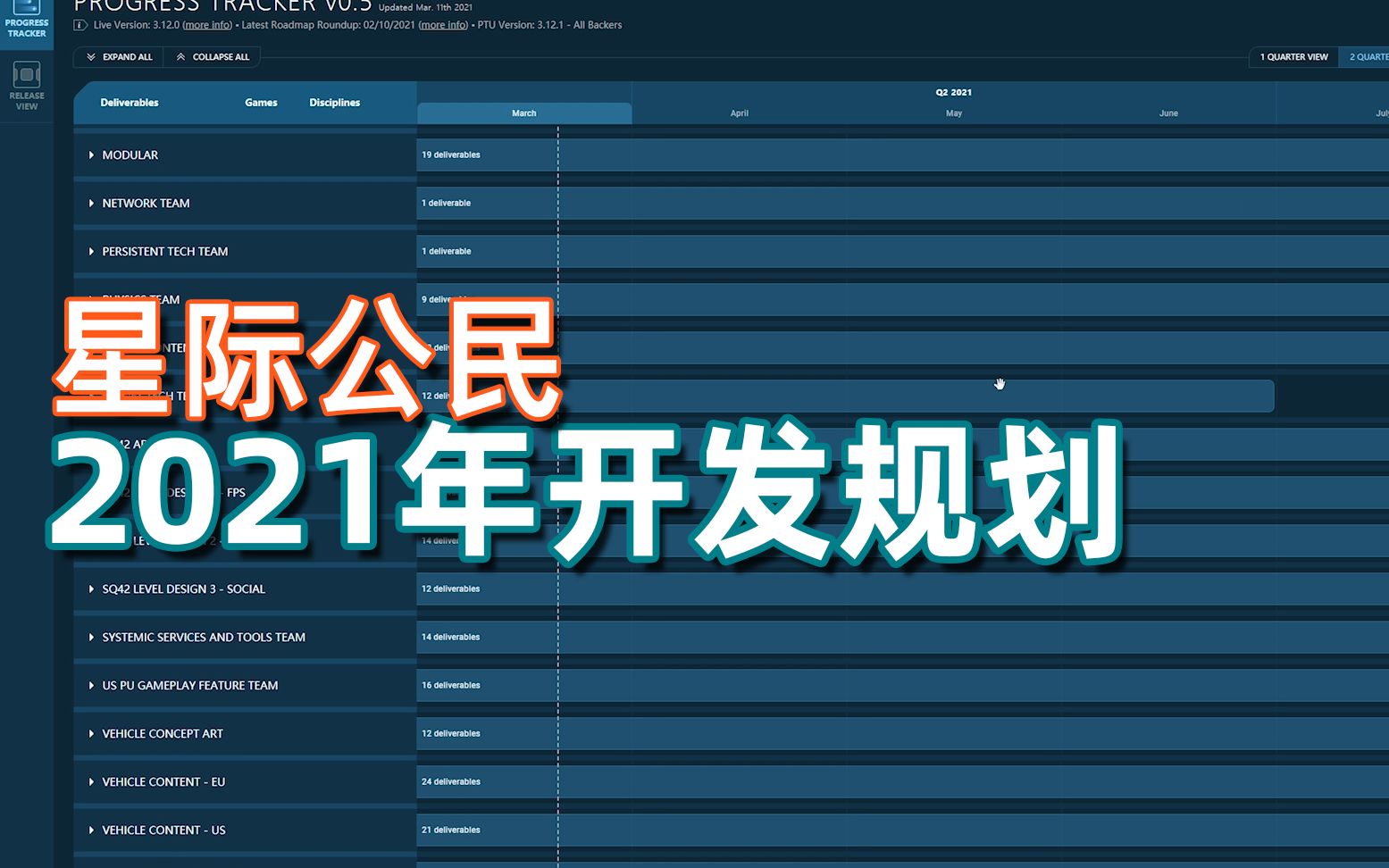This screenshot has width=1389, height=868.
Task: Expand the NETWORK TEAM row arrow
Action: coord(91,204)
